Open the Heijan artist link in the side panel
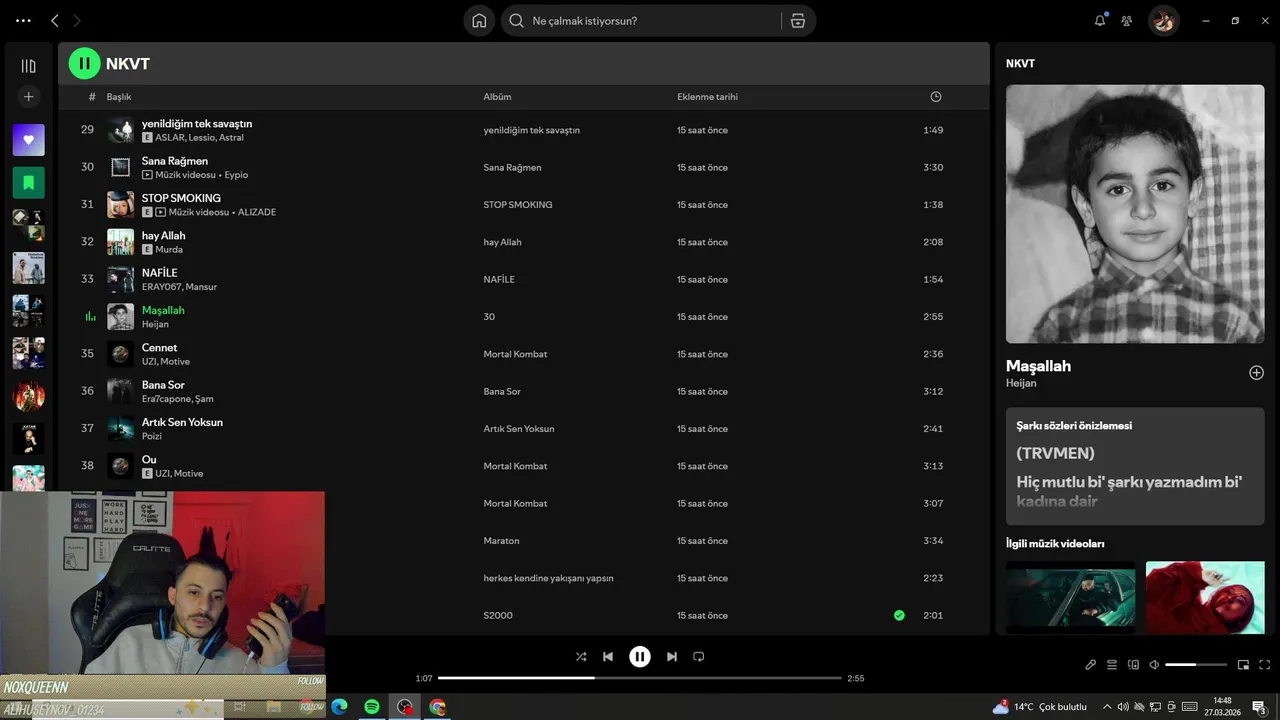The height and width of the screenshot is (720, 1280). click(x=1021, y=383)
